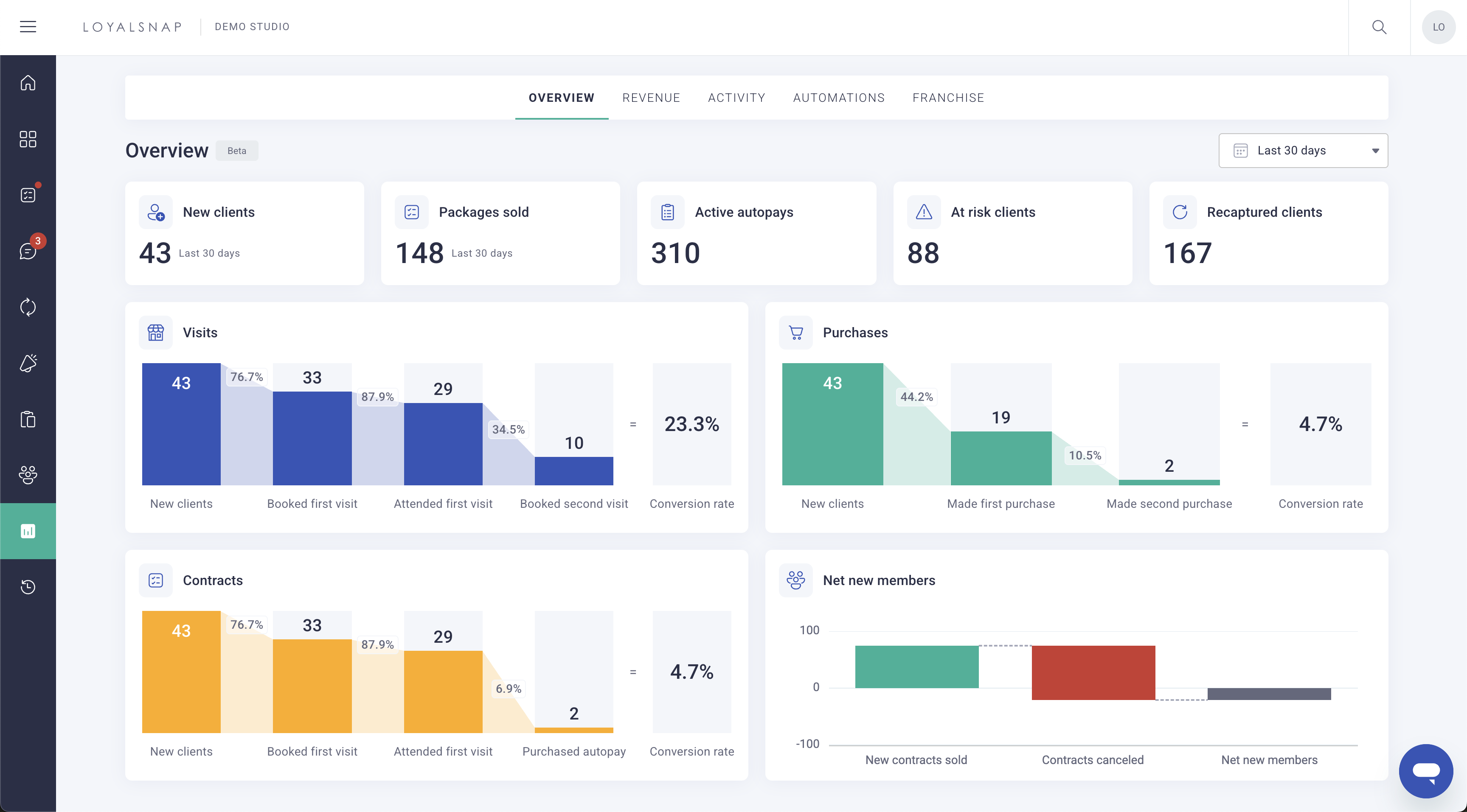The height and width of the screenshot is (812, 1467).
Task: Click the Demo Studio header label
Action: click(252, 27)
